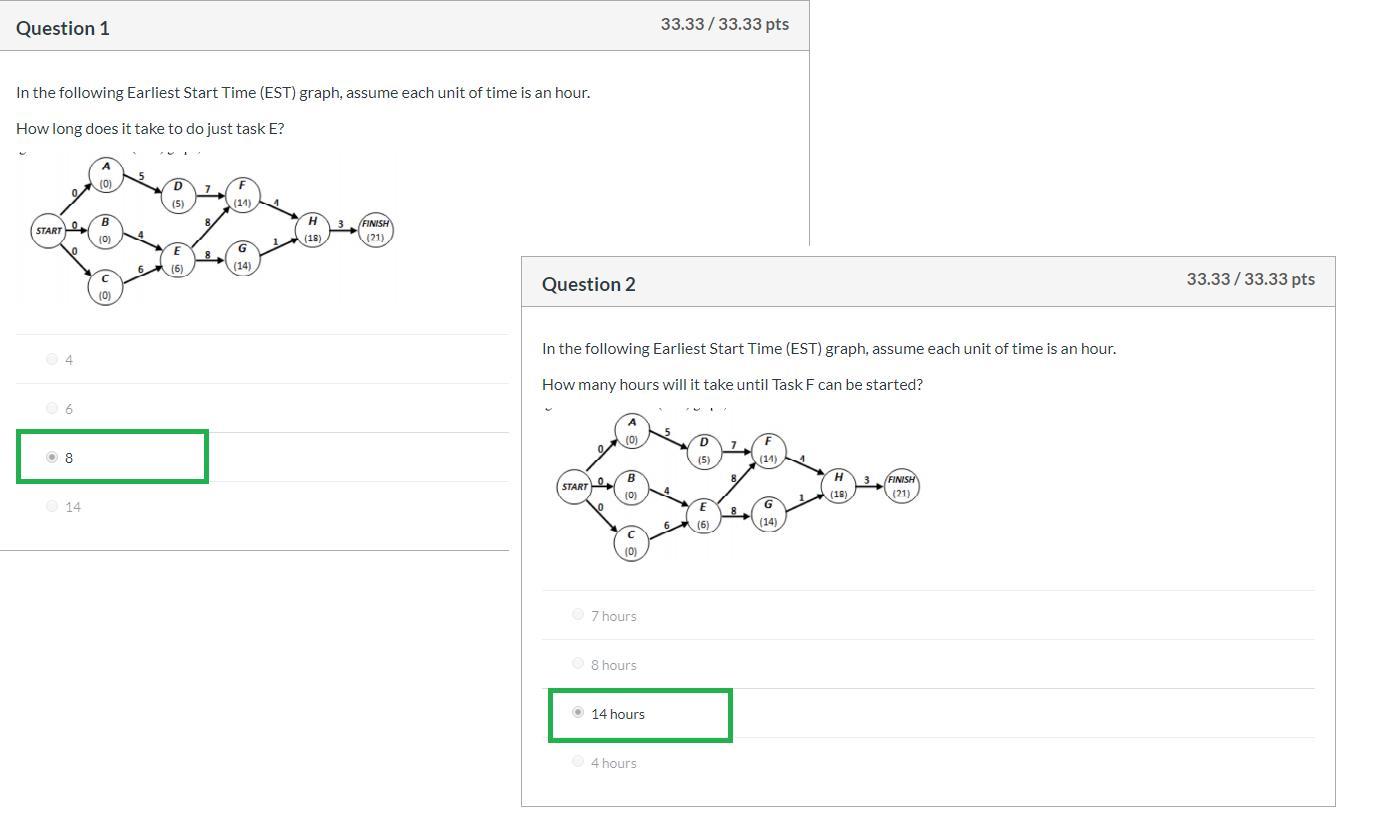Image resolution: width=1379 pixels, height=824 pixels.
Task: Pick the "4 hours" radio option
Action: click(578, 762)
